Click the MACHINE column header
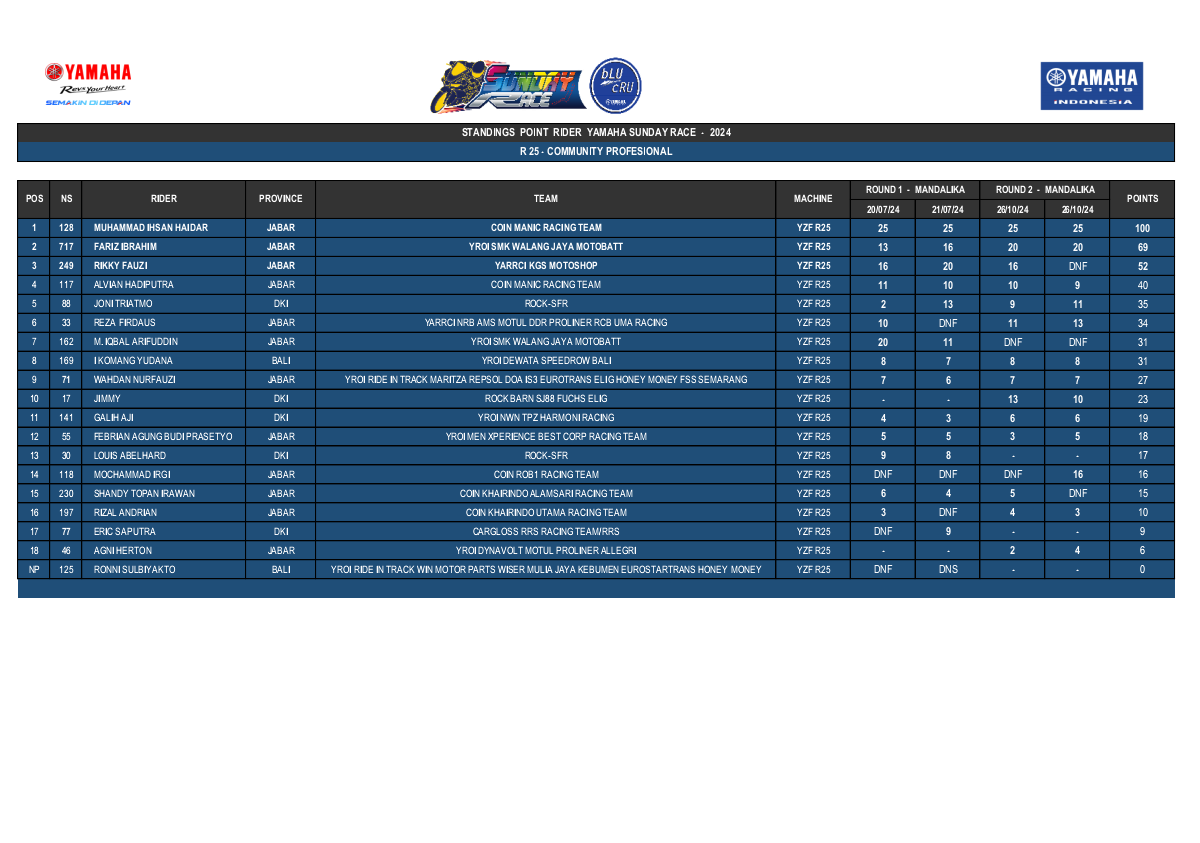The height and width of the screenshot is (843, 1200). click(813, 199)
